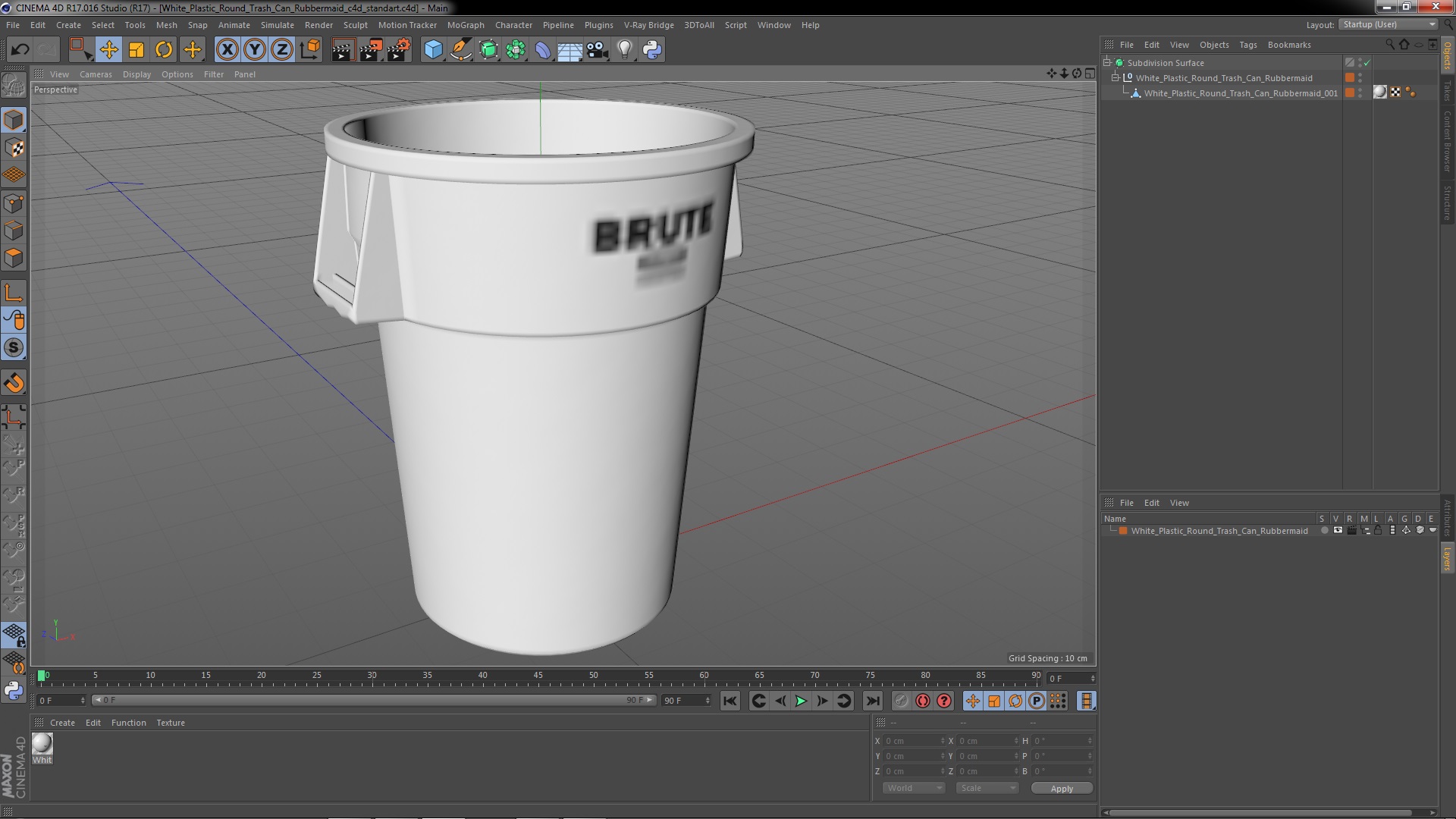Open Texture menu in material manager
The height and width of the screenshot is (819, 1456).
click(x=170, y=723)
